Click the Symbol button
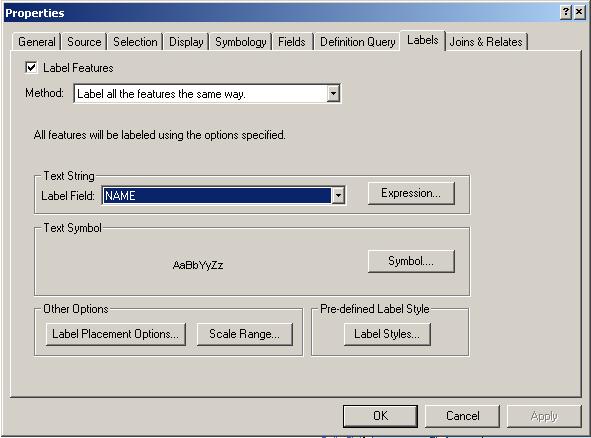 (411, 261)
